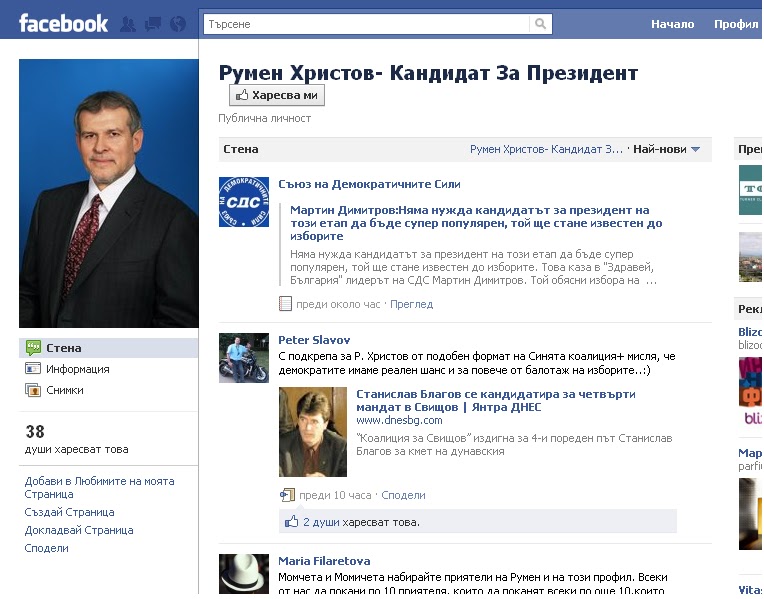Screen dimensions: 764x599
Task: Click the Информация icon in sidebar
Action: (x=33, y=368)
